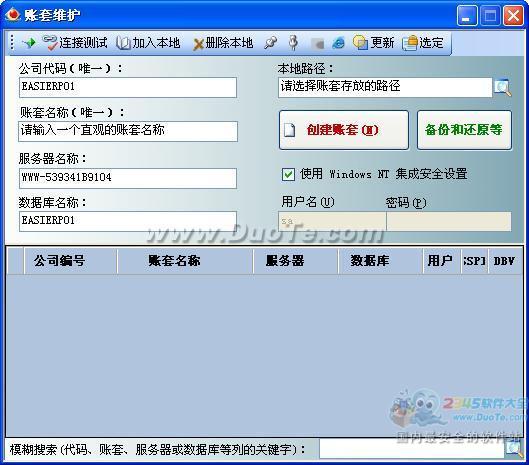The width and height of the screenshot is (529, 465).
Task: Click the upright pin toolbar icon
Action: pyautogui.click(x=294, y=43)
